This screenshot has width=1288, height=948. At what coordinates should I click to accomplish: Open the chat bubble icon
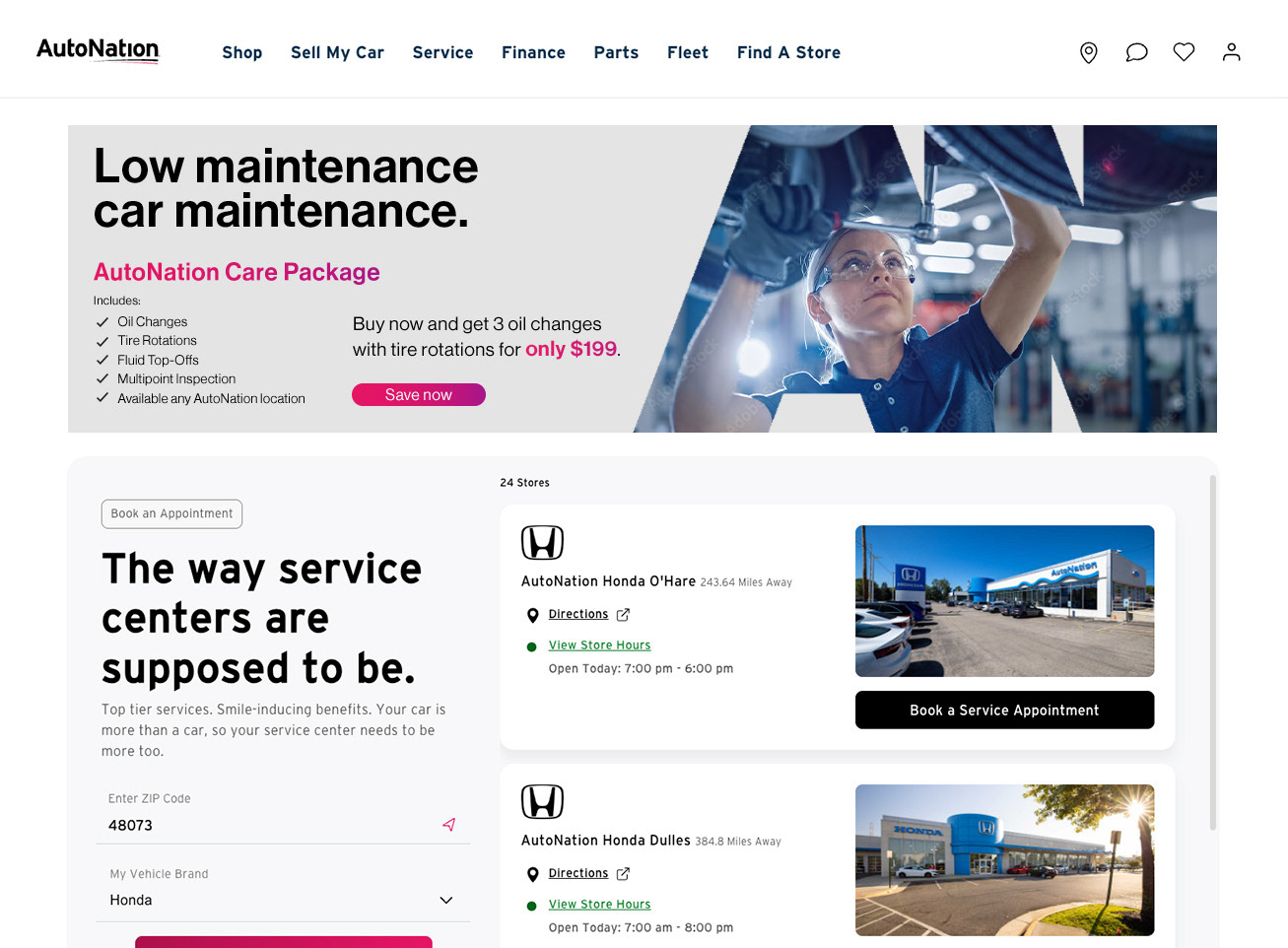(1136, 52)
